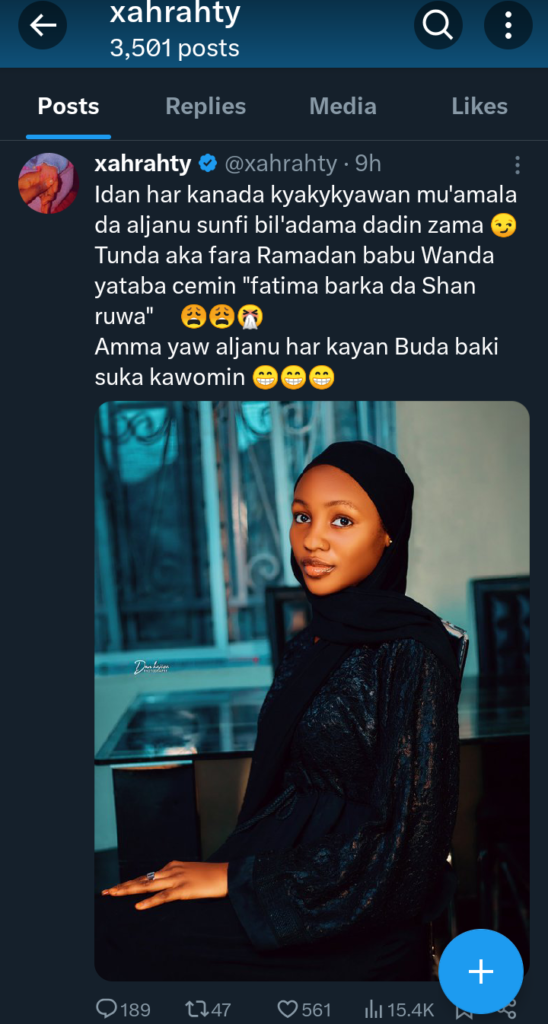Open the post's three-dot options menu
This screenshot has height=1024, width=548.
click(x=517, y=165)
